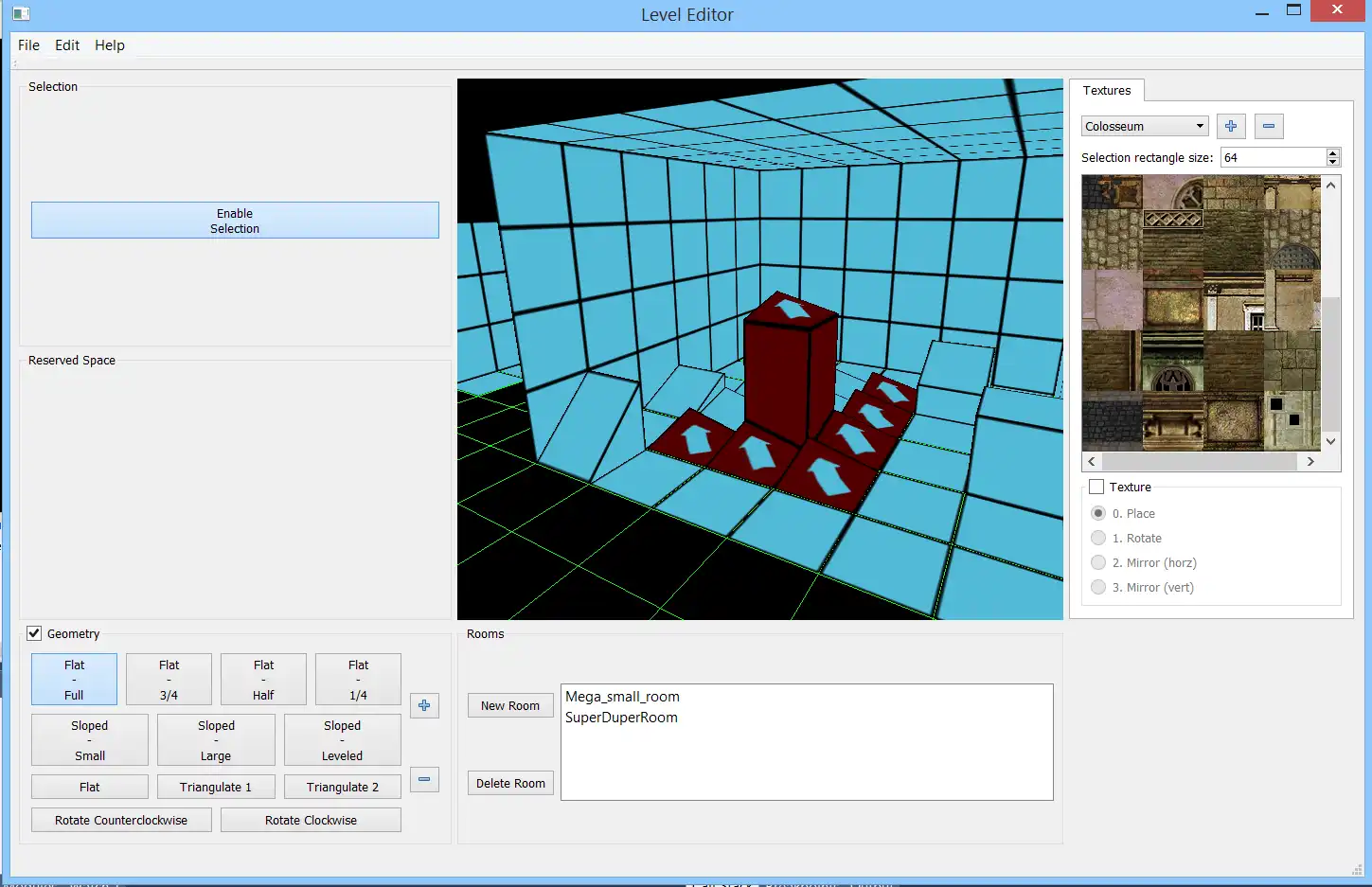The width and height of the screenshot is (1372, 887).
Task: Click the plus icon beside the Colosseum dropdown
Action: pyautogui.click(x=1230, y=126)
